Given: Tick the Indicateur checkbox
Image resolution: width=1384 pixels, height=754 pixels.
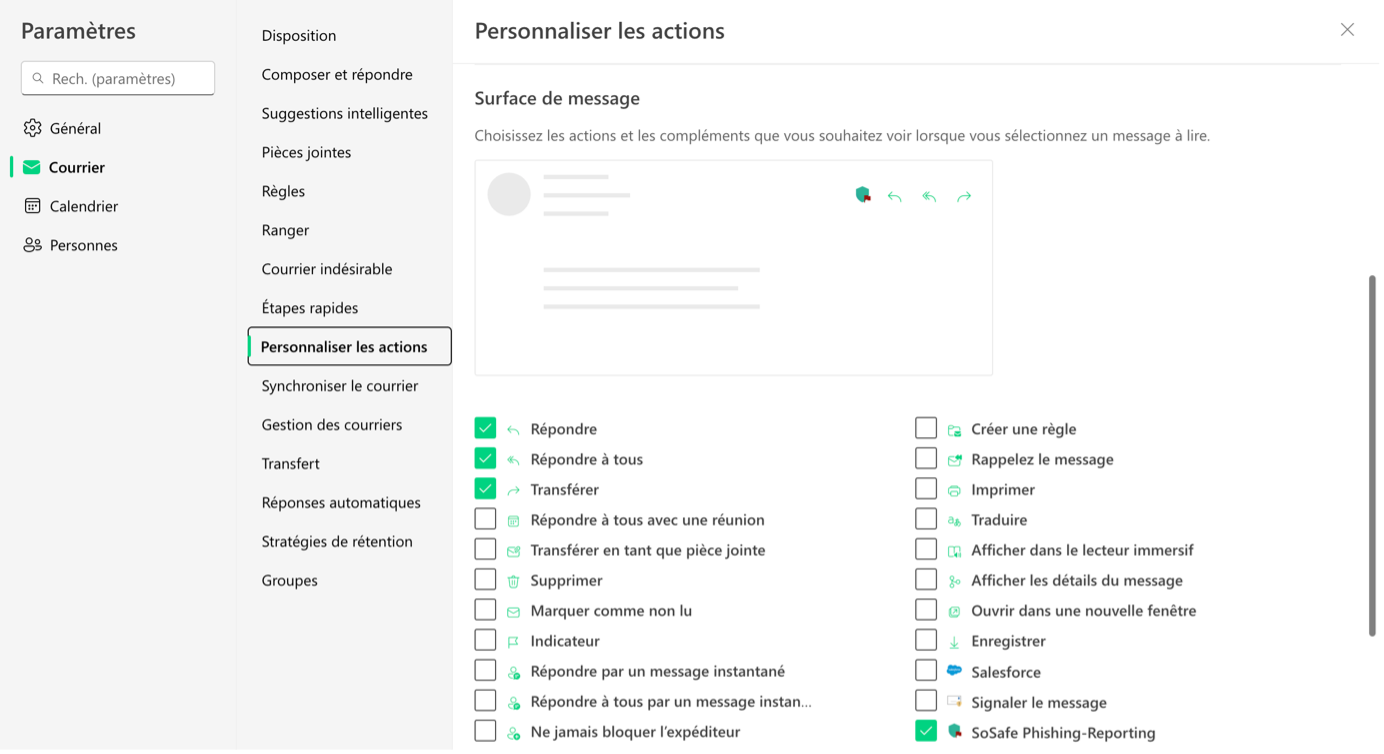Looking at the screenshot, I should point(485,640).
